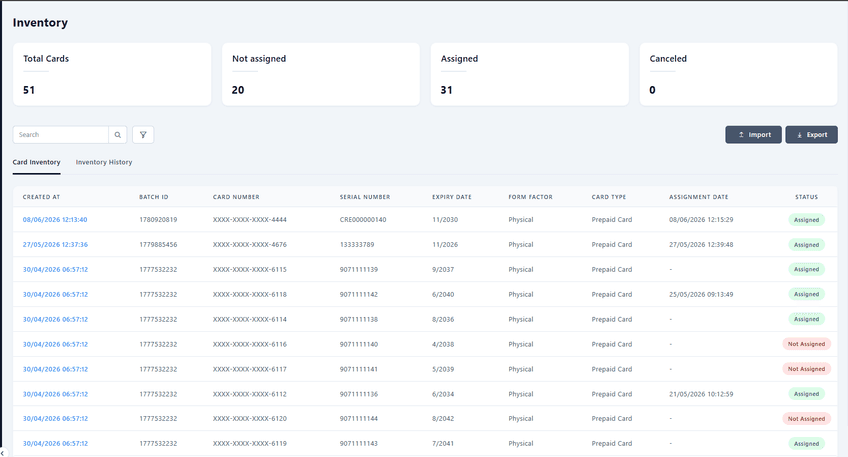
Task: Click the SERIAL NUMBER column header
Action: [x=365, y=197]
